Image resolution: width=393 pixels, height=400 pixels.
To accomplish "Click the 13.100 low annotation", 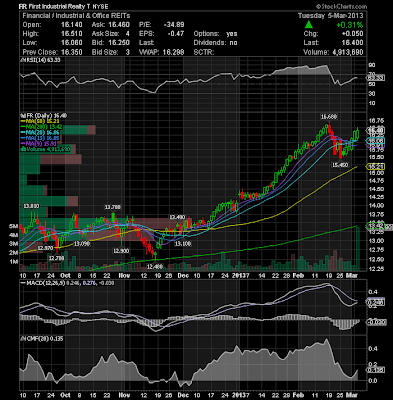I will (x=183, y=244).
